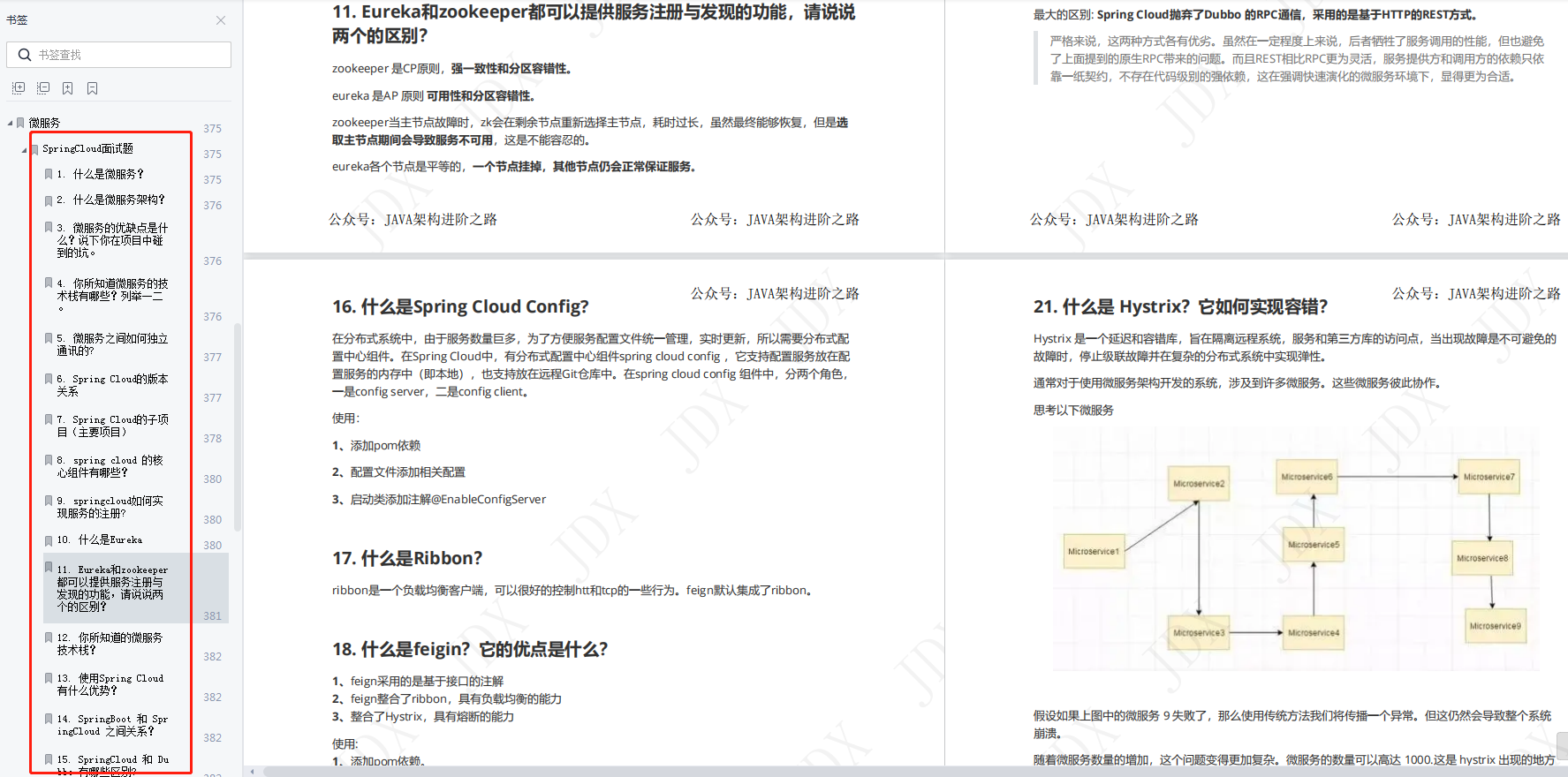Click line 2、feign整合了ribbon
The image size is (1568, 777).
pyautogui.click(x=447, y=698)
